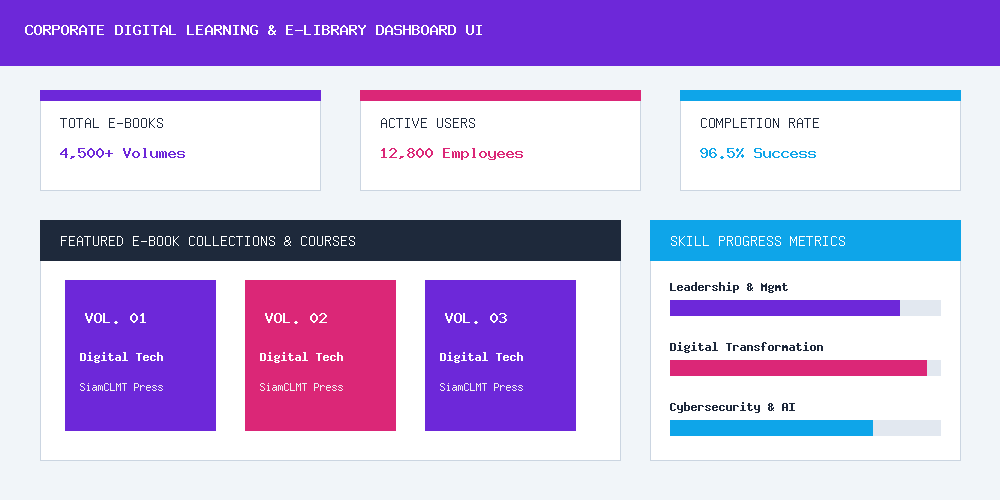This screenshot has width=1000, height=500.
Task: Click the Completion Rate stat card
Action: [x=820, y=140]
